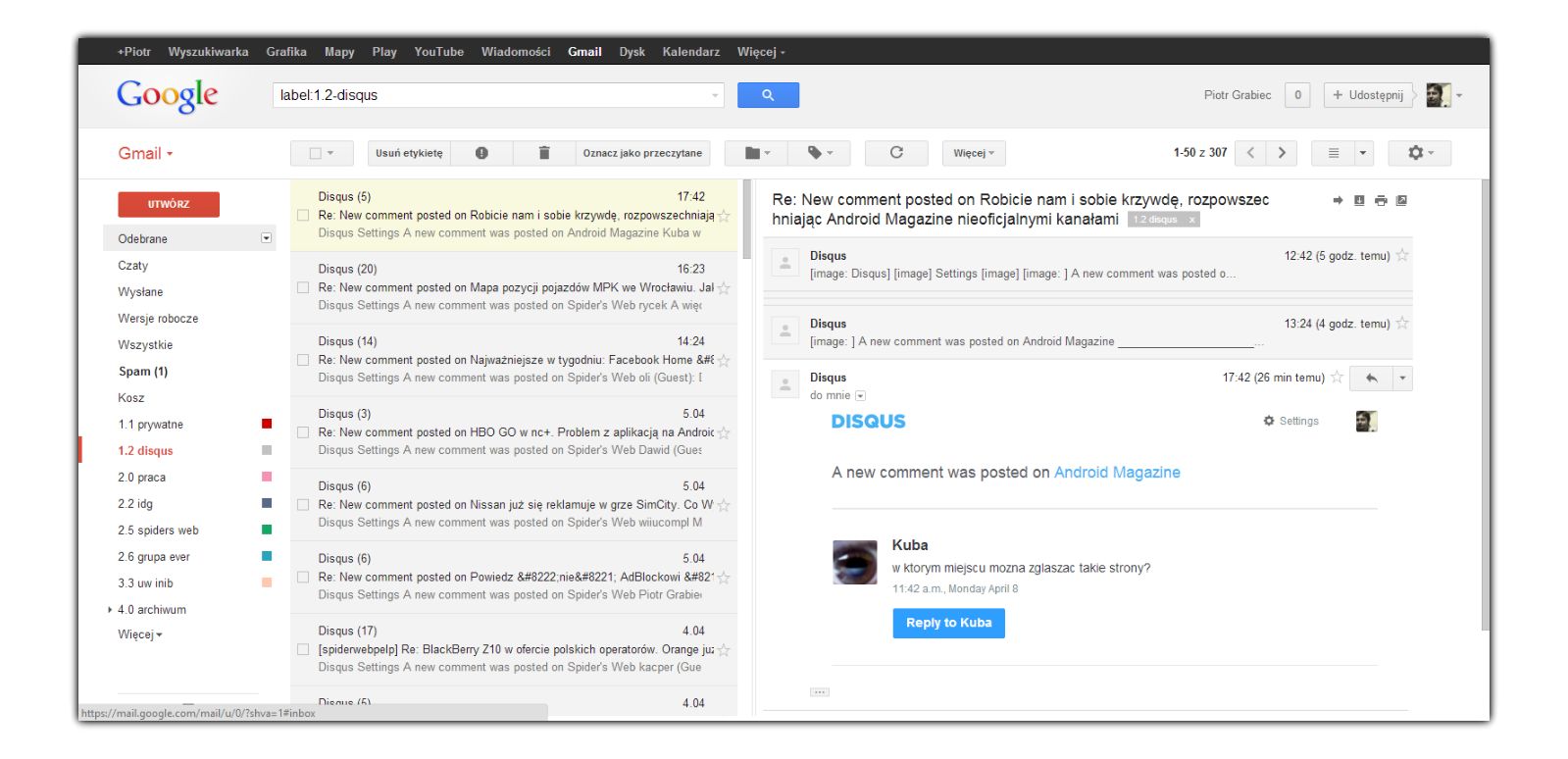1568x759 pixels.
Task: Select the checkbox for Disqus (3) HBO GO conversation
Action: click(303, 432)
